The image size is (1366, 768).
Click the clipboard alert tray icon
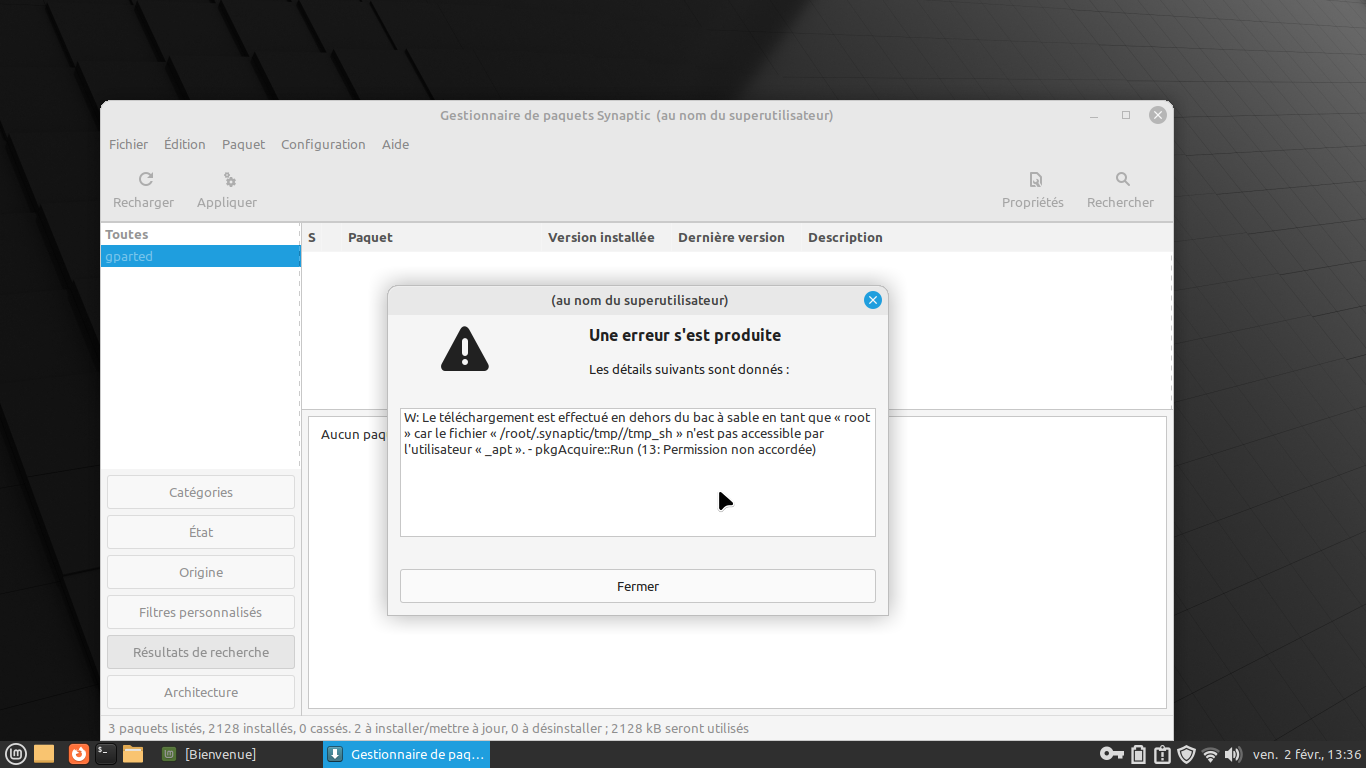pos(1162,754)
